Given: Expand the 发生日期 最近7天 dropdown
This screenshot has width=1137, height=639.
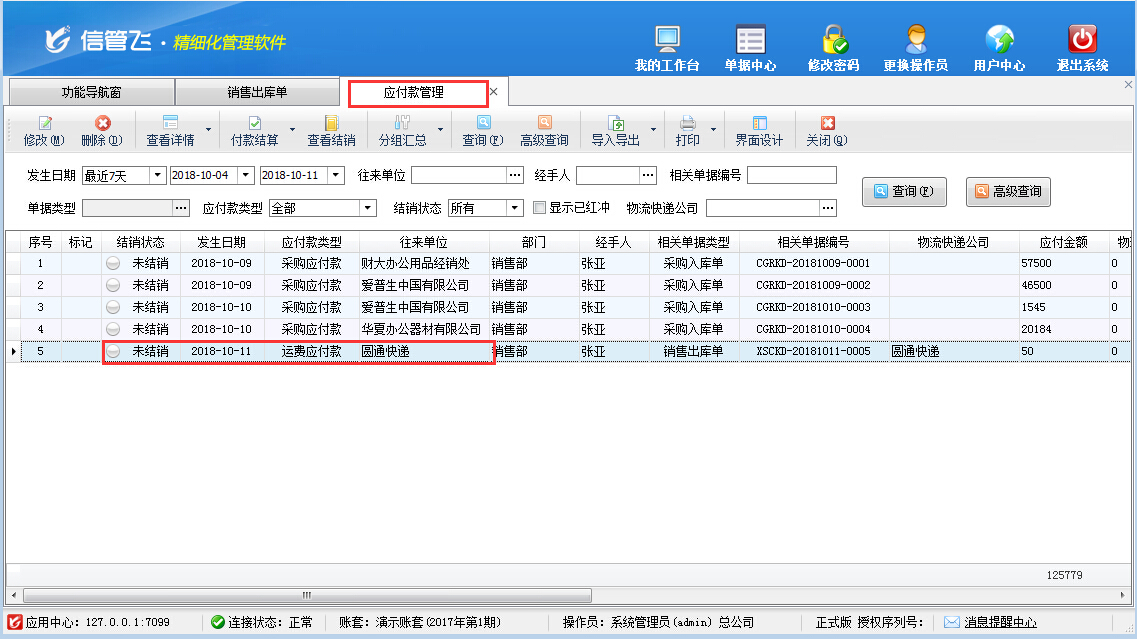Looking at the screenshot, I should coord(157,175).
